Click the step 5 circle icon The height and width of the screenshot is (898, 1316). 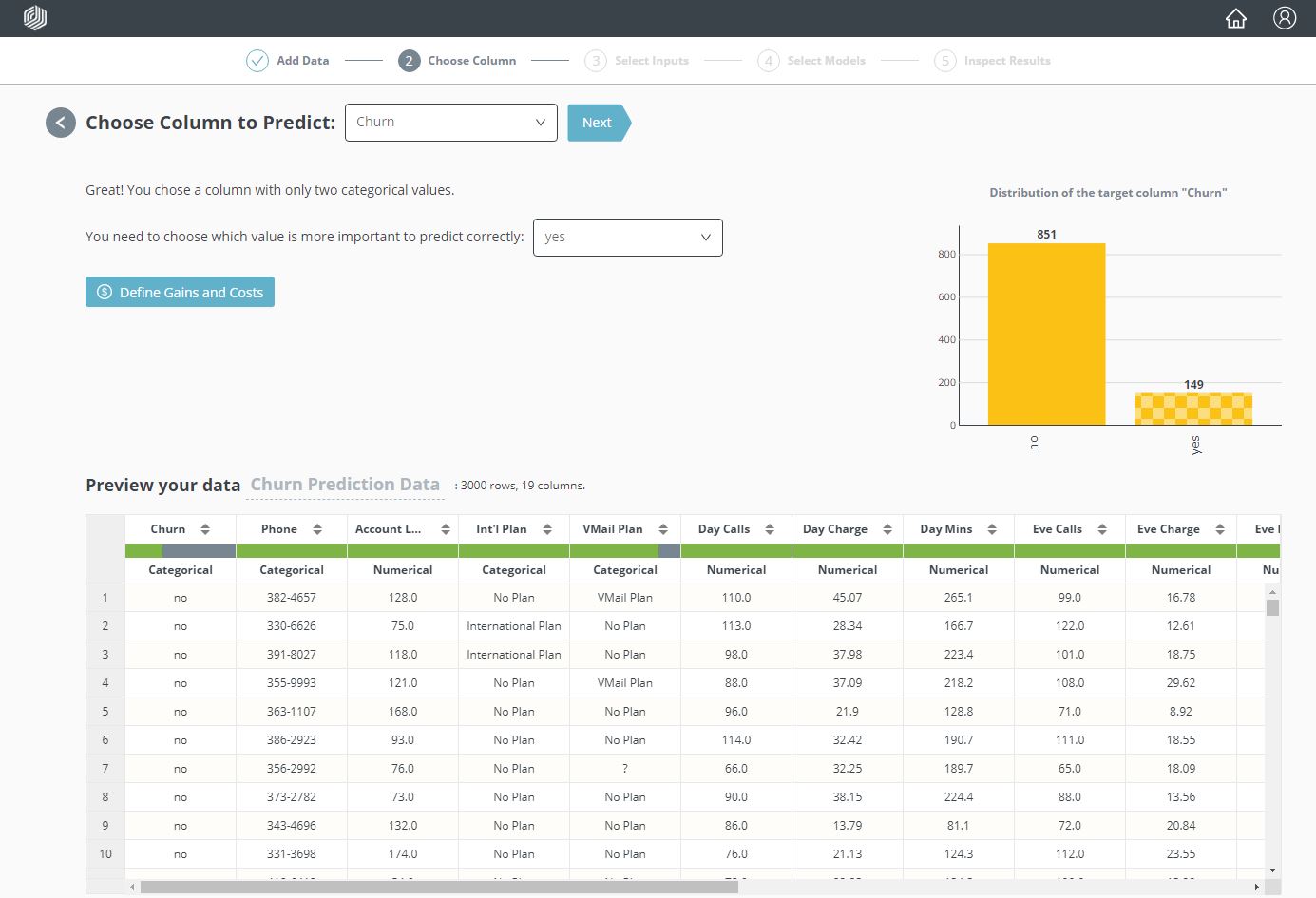(944, 61)
